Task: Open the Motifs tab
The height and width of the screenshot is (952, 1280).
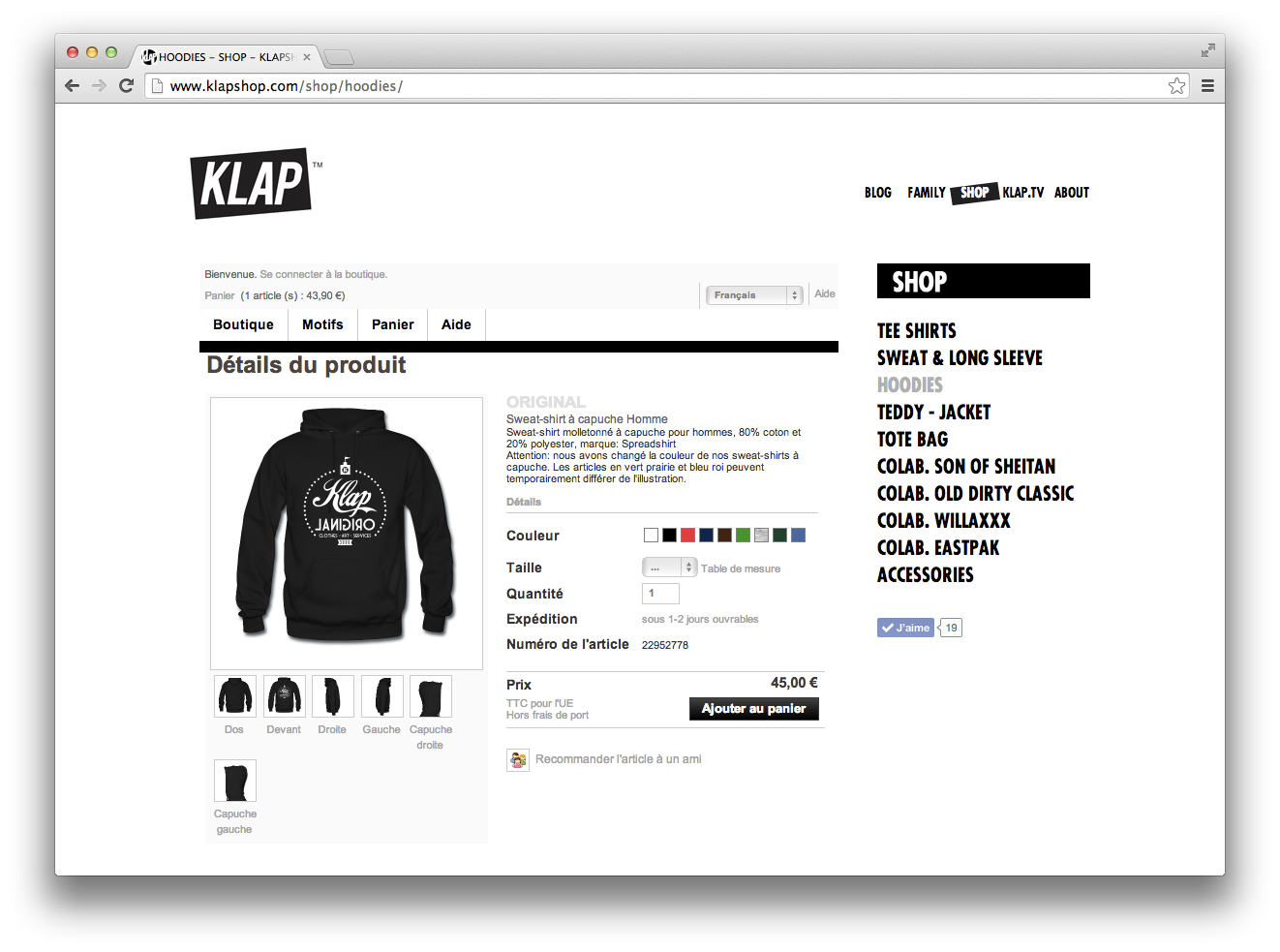Action: click(x=322, y=324)
